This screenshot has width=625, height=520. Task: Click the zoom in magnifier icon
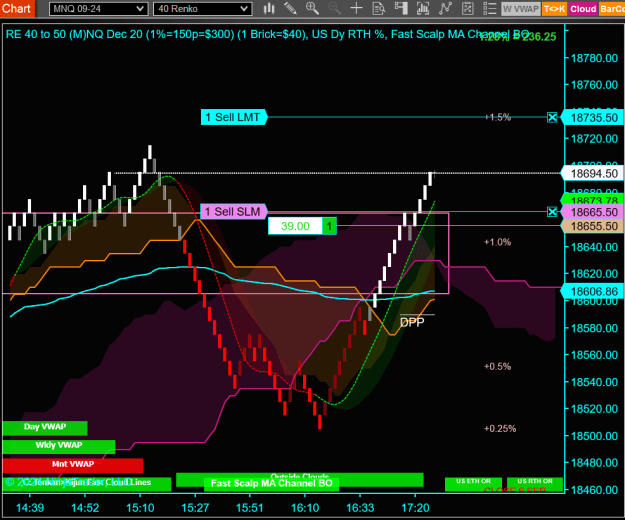312,8
